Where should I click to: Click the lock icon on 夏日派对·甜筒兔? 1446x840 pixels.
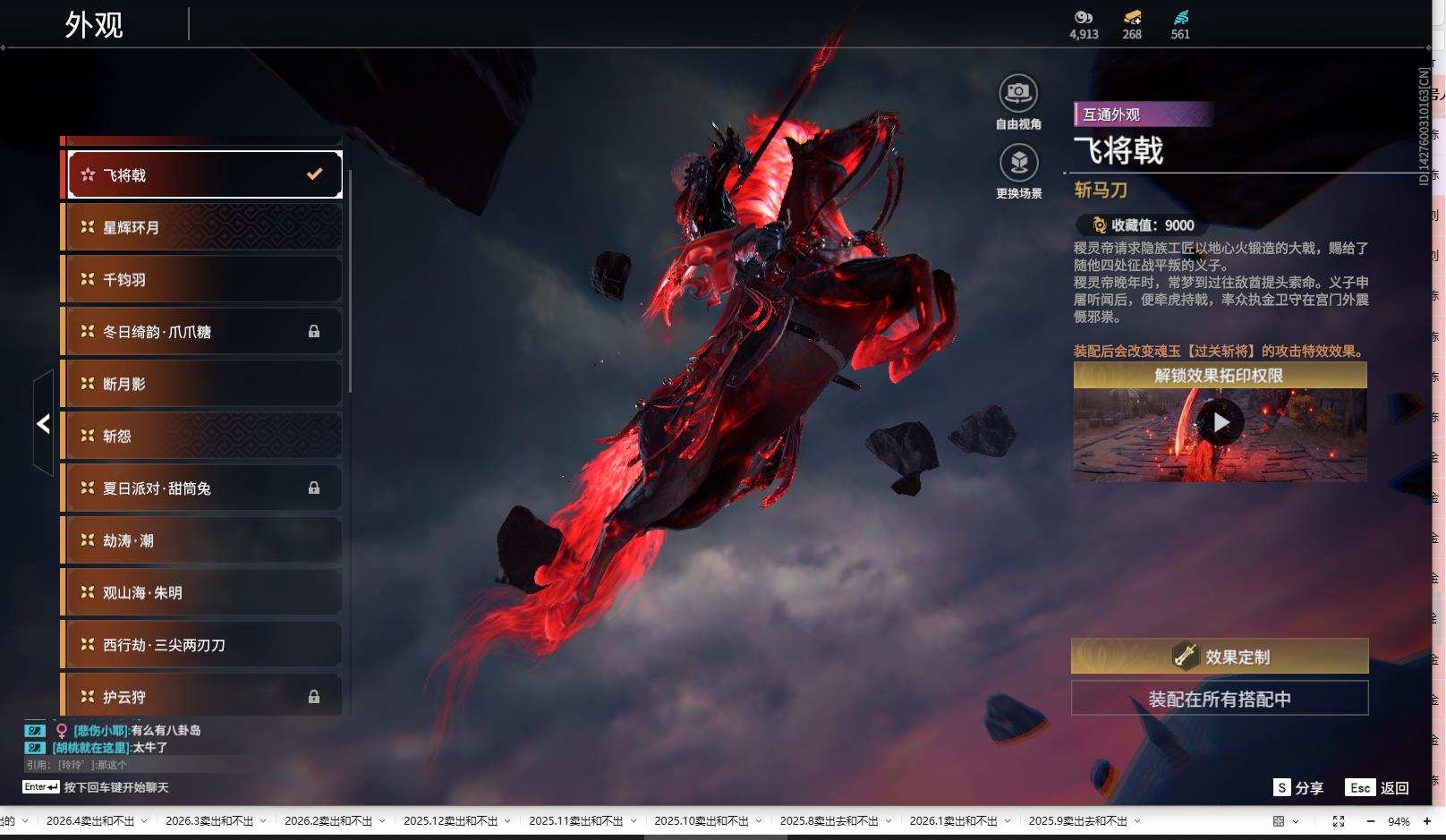pyautogui.click(x=314, y=488)
